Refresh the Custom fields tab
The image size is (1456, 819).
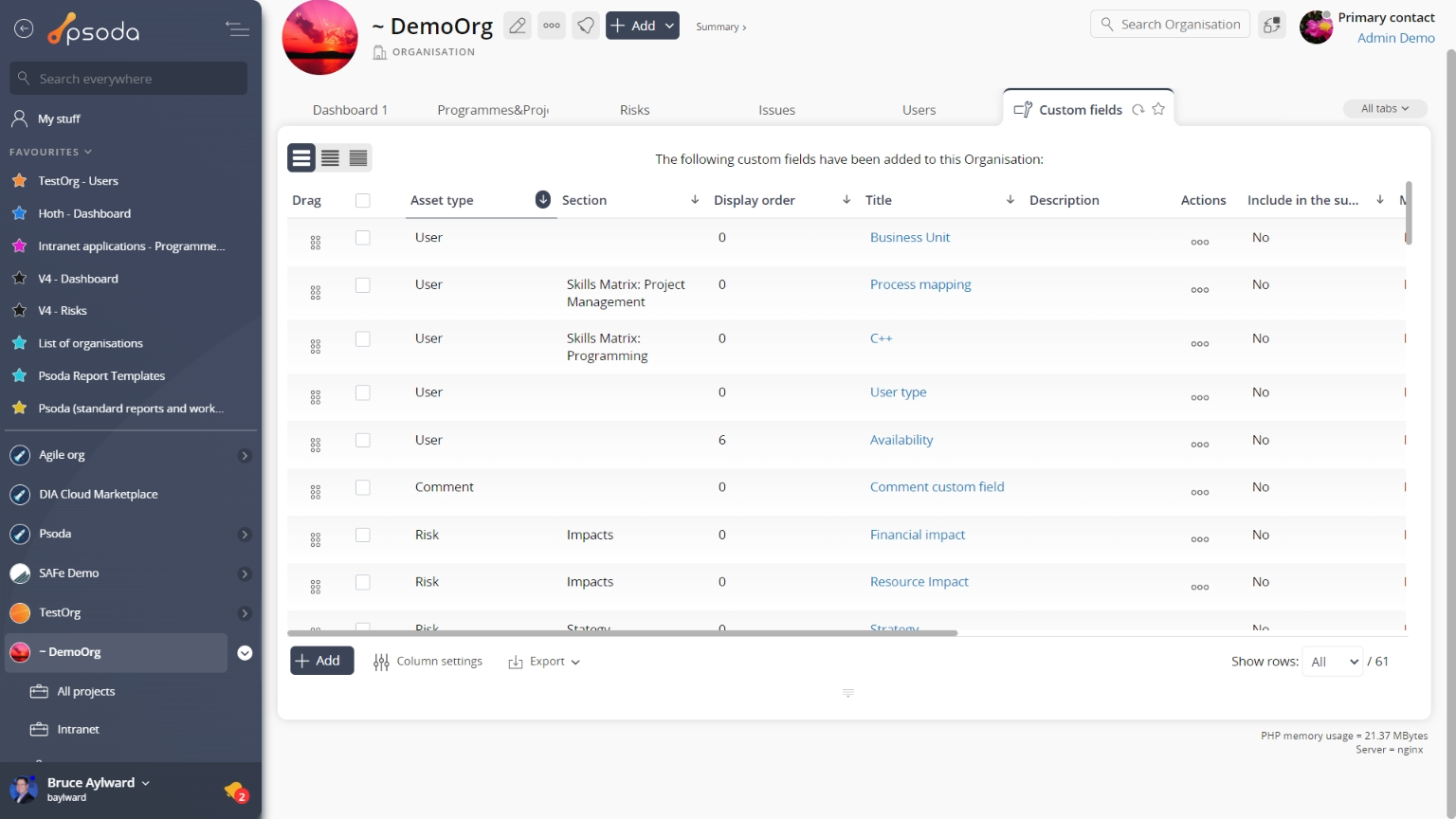(x=1138, y=110)
